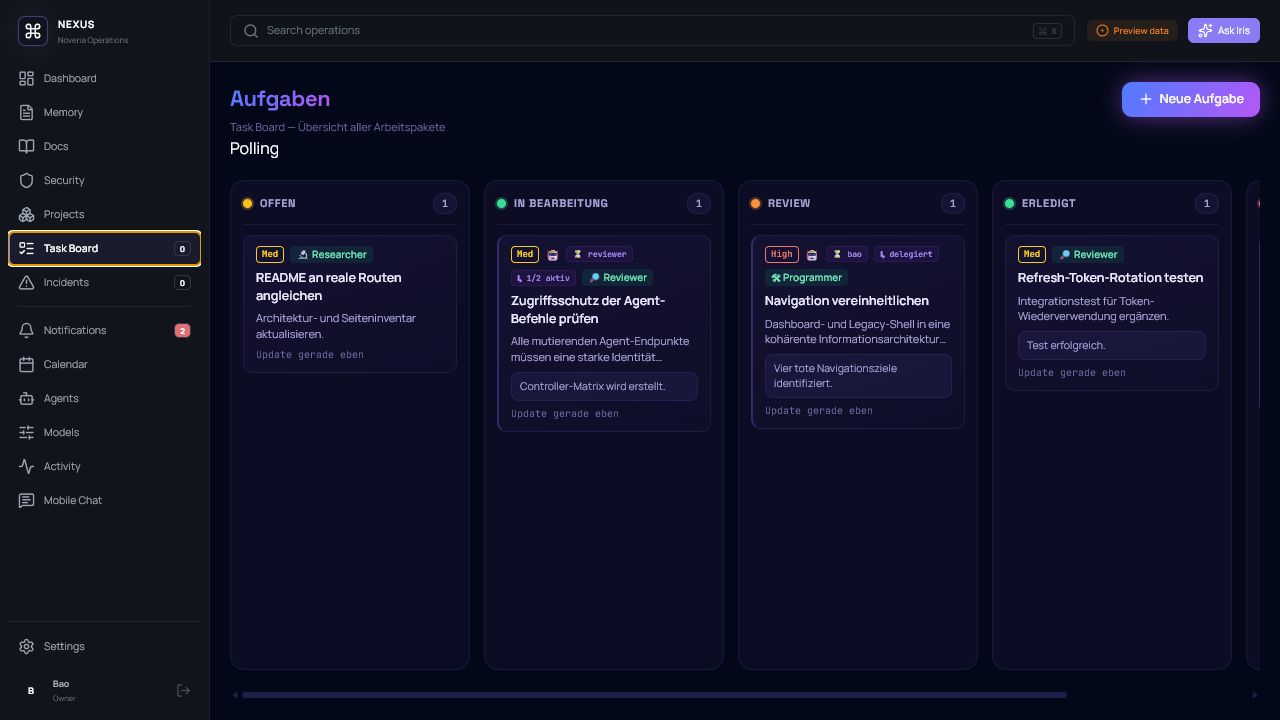Click the Bao avatar initial B

(31, 690)
